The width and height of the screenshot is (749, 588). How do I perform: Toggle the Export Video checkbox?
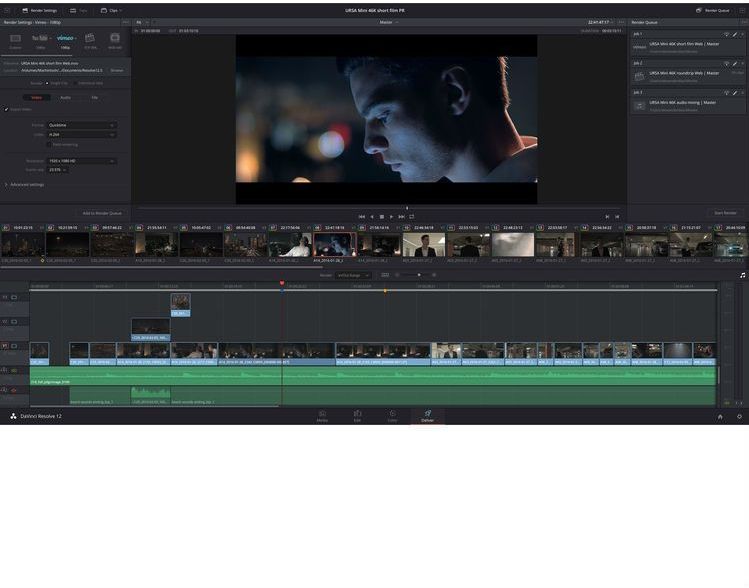pyautogui.click(x=6, y=109)
